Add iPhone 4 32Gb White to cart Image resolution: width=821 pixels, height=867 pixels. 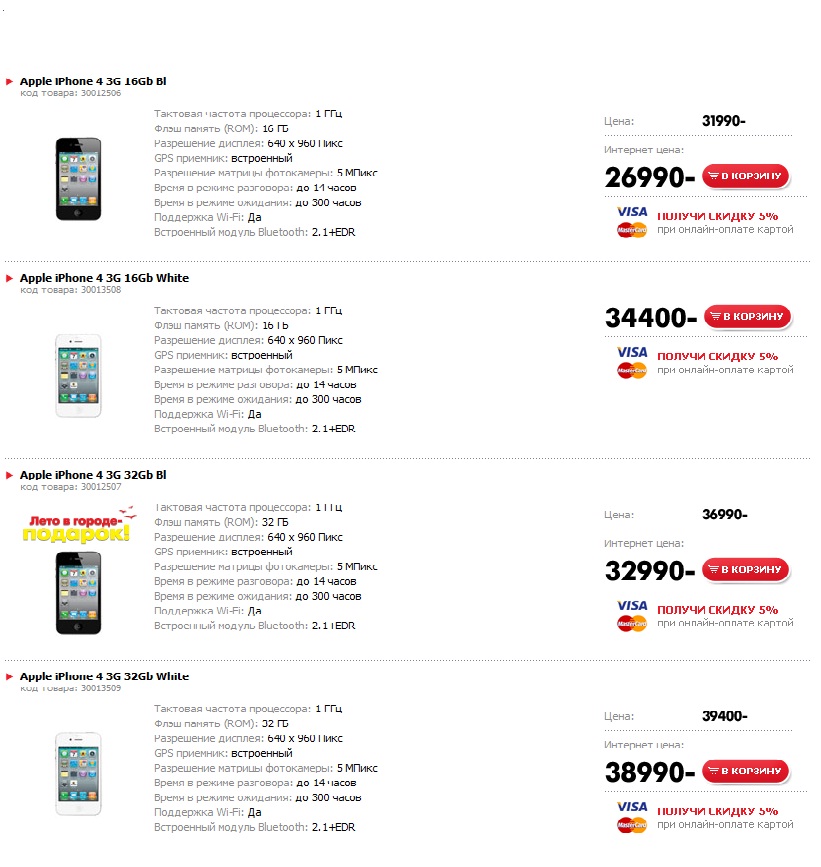tap(745, 771)
